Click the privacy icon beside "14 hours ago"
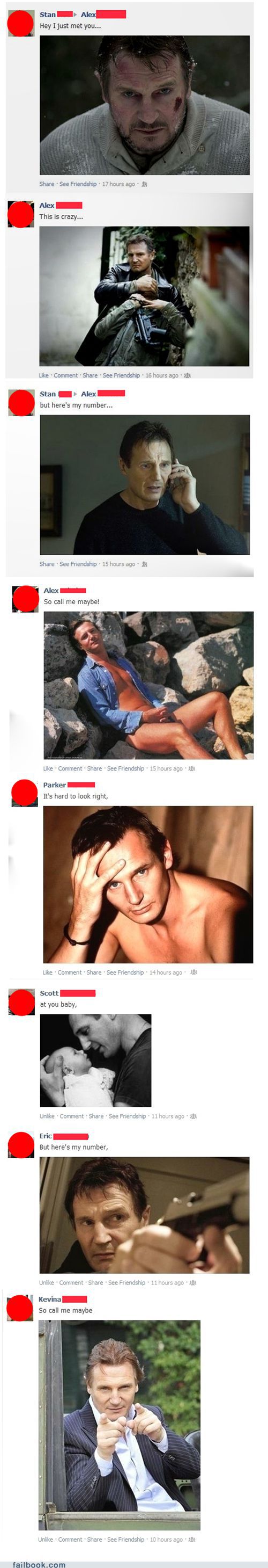This screenshot has height=1568, width=268. [x=193, y=972]
